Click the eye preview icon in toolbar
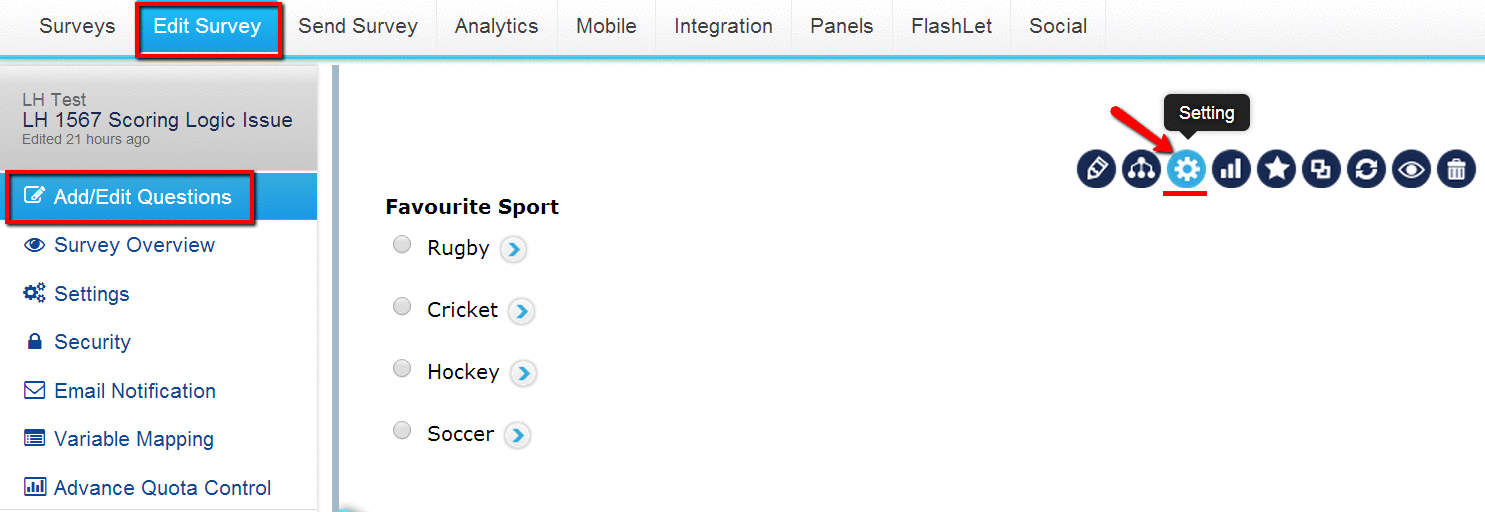This screenshot has height=512, width=1485. coord(1411,169)
